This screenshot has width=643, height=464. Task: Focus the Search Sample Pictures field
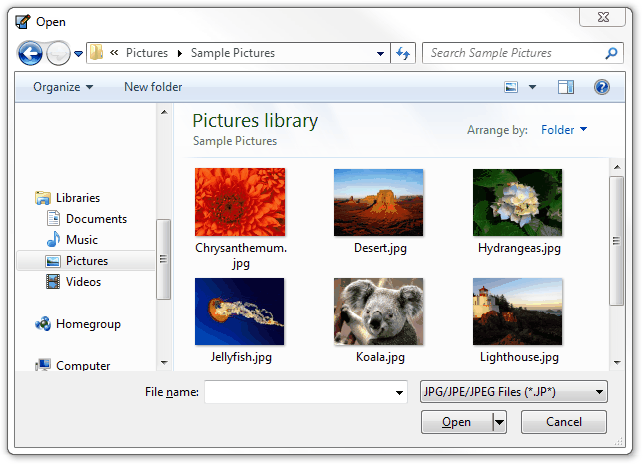pos(522,53)
